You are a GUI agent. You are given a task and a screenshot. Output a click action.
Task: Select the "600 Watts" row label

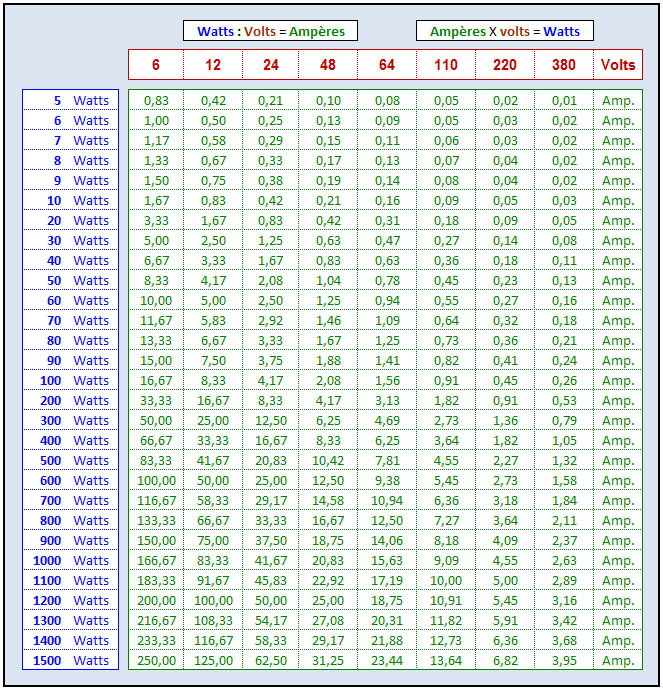70,481
